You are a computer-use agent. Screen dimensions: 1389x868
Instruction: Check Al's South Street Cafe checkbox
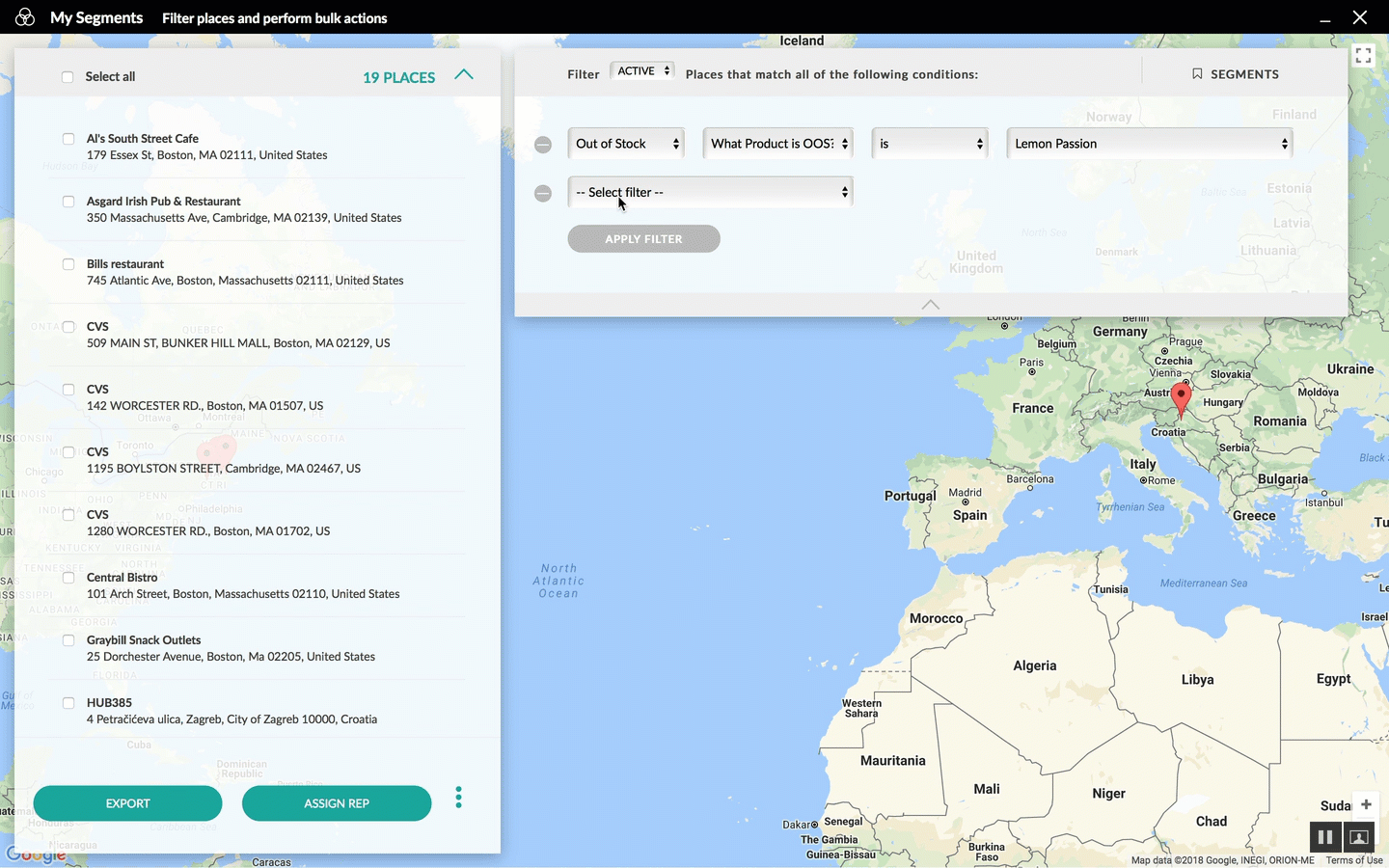[x=68, y=139]
